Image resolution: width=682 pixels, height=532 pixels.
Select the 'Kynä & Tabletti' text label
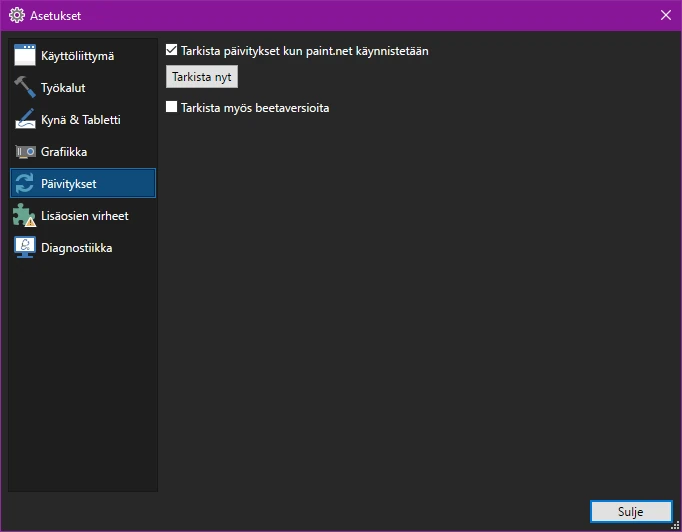point(81,120)
